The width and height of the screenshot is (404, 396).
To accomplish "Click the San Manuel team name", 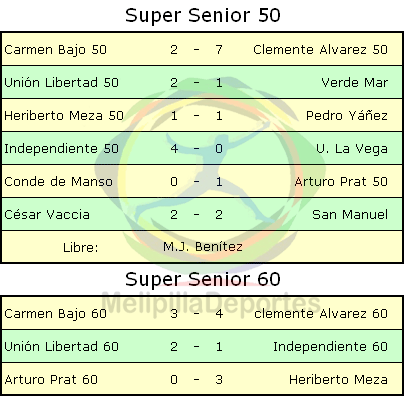I will 350,214.
